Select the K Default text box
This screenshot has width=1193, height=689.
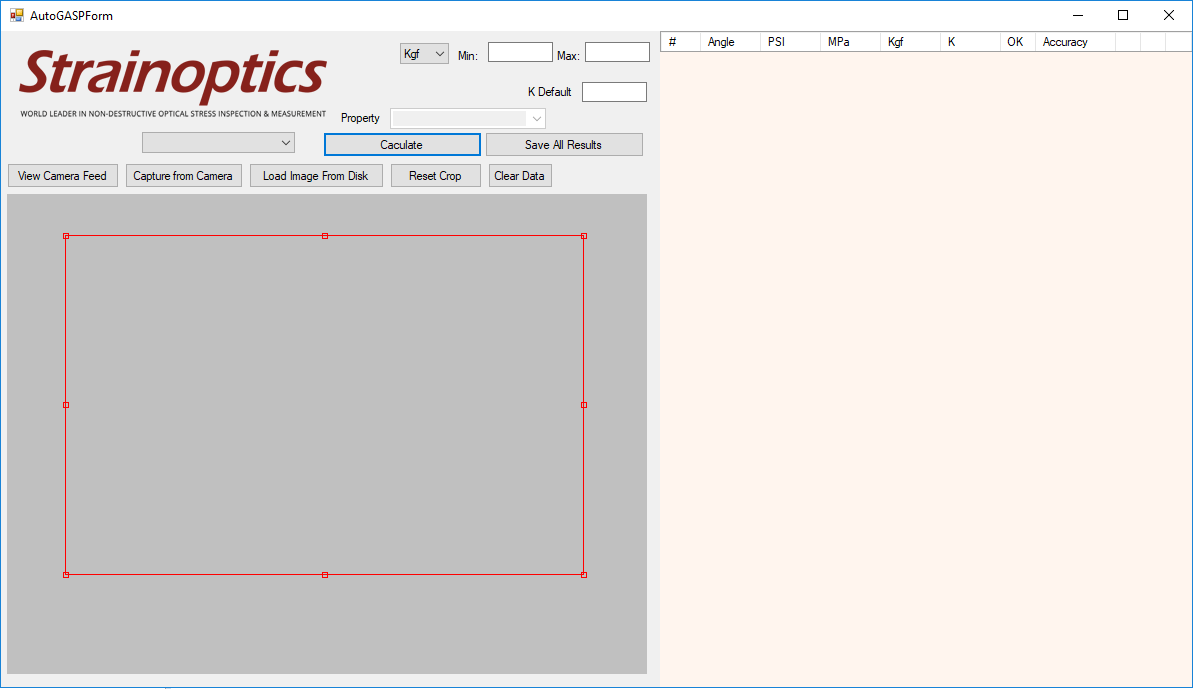pyautogui.click(x=614, y=92)
